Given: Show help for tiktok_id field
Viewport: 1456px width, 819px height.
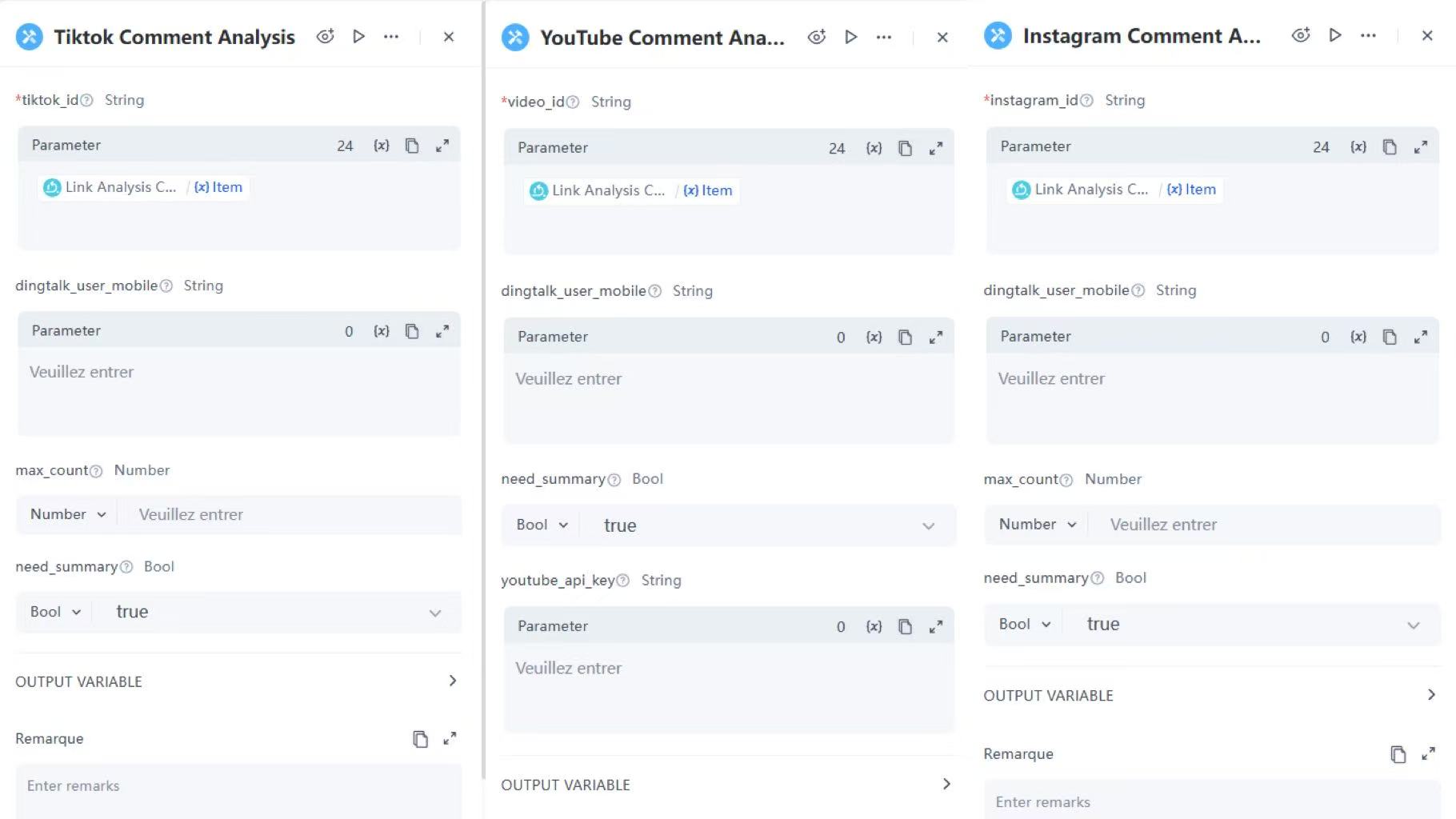Looking at the screenshot, I should pyautogui.click(x=87, y=100).
